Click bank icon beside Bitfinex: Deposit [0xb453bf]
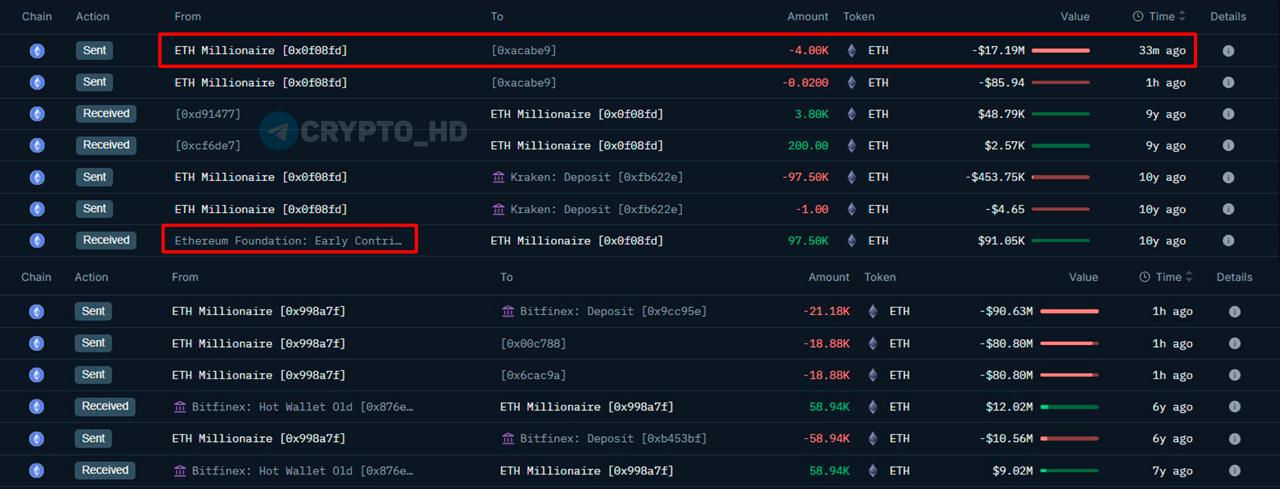 click(509, 439)
